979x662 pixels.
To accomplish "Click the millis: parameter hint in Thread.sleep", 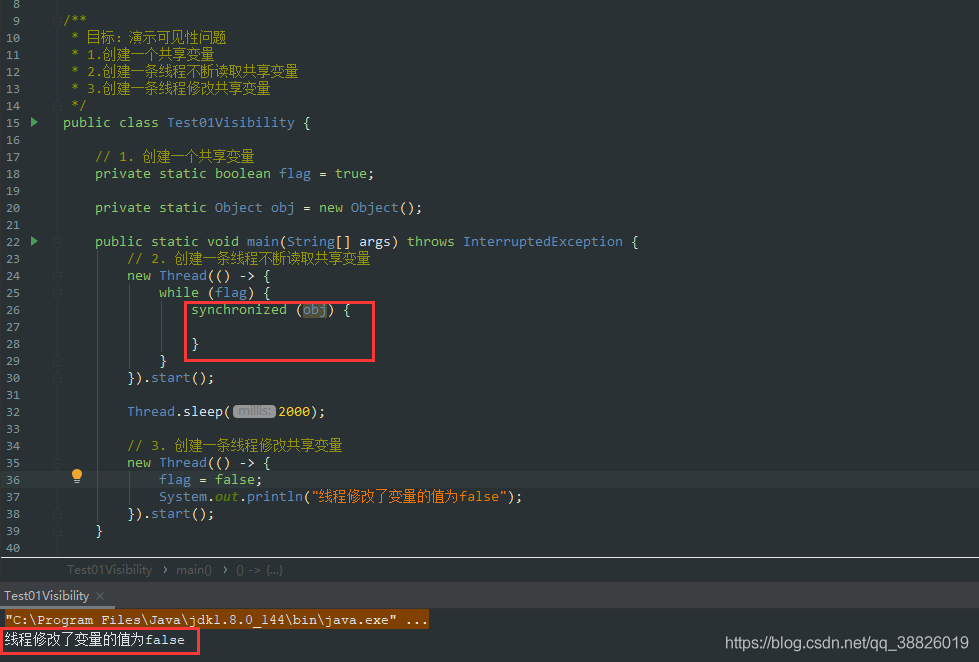I will click(254, 412).
